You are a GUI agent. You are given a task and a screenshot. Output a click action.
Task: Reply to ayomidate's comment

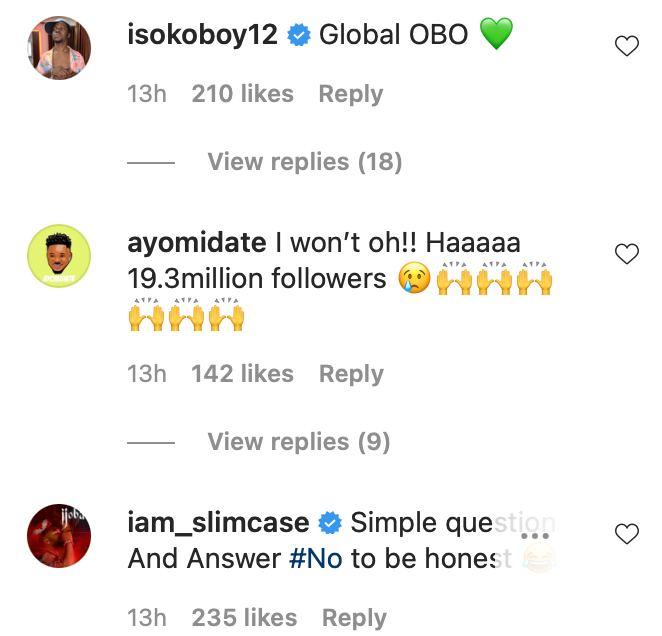351,374
